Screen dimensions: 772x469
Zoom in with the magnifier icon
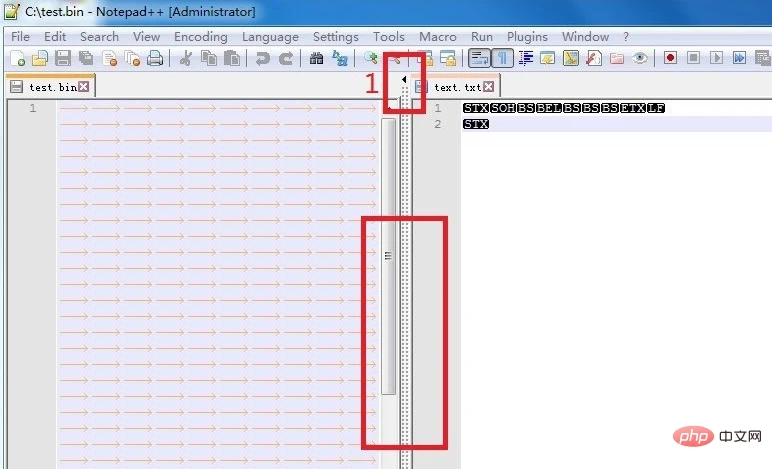pos(370,58)
